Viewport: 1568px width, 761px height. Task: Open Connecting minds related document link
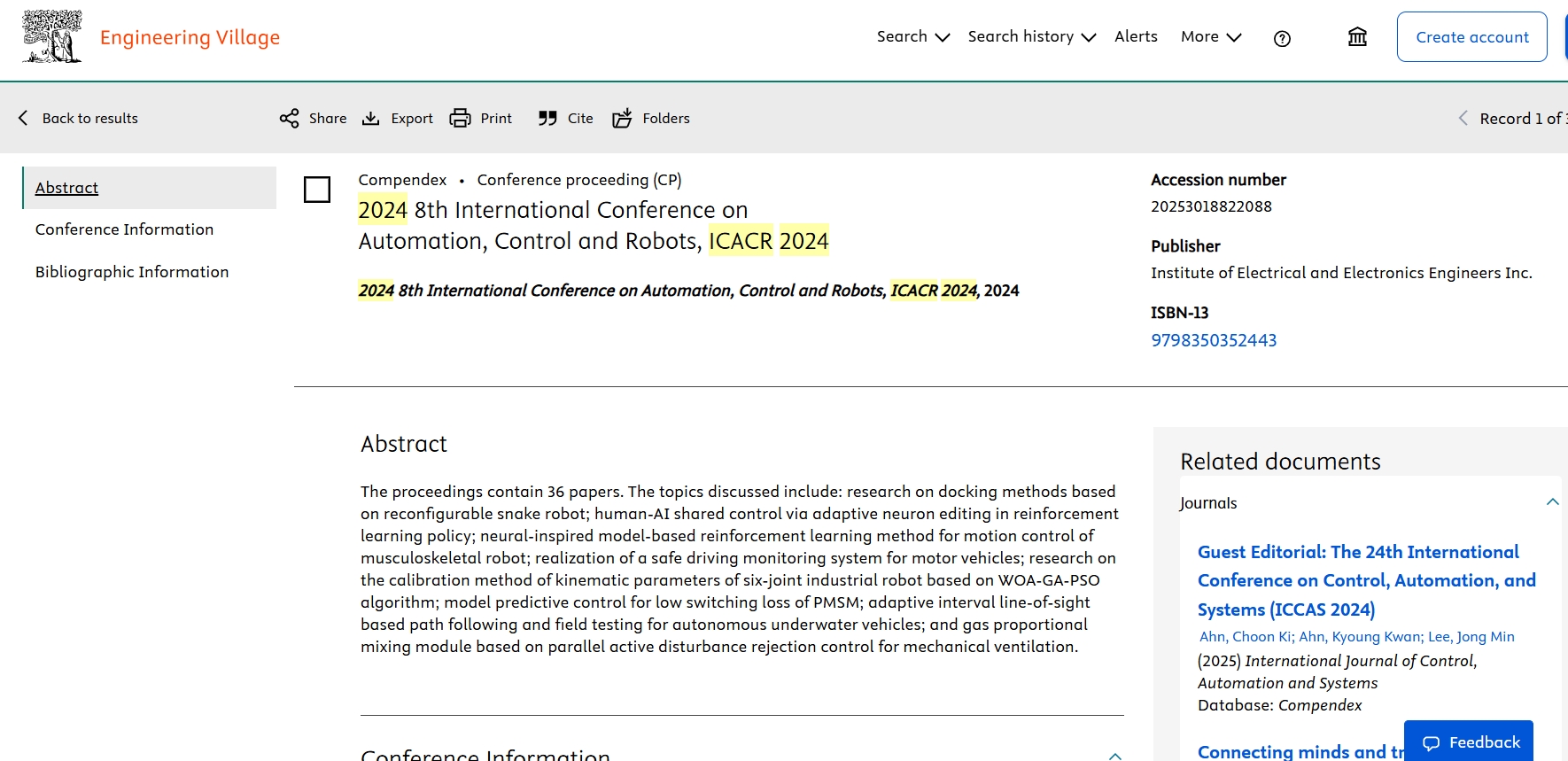tap(1300, 751)
